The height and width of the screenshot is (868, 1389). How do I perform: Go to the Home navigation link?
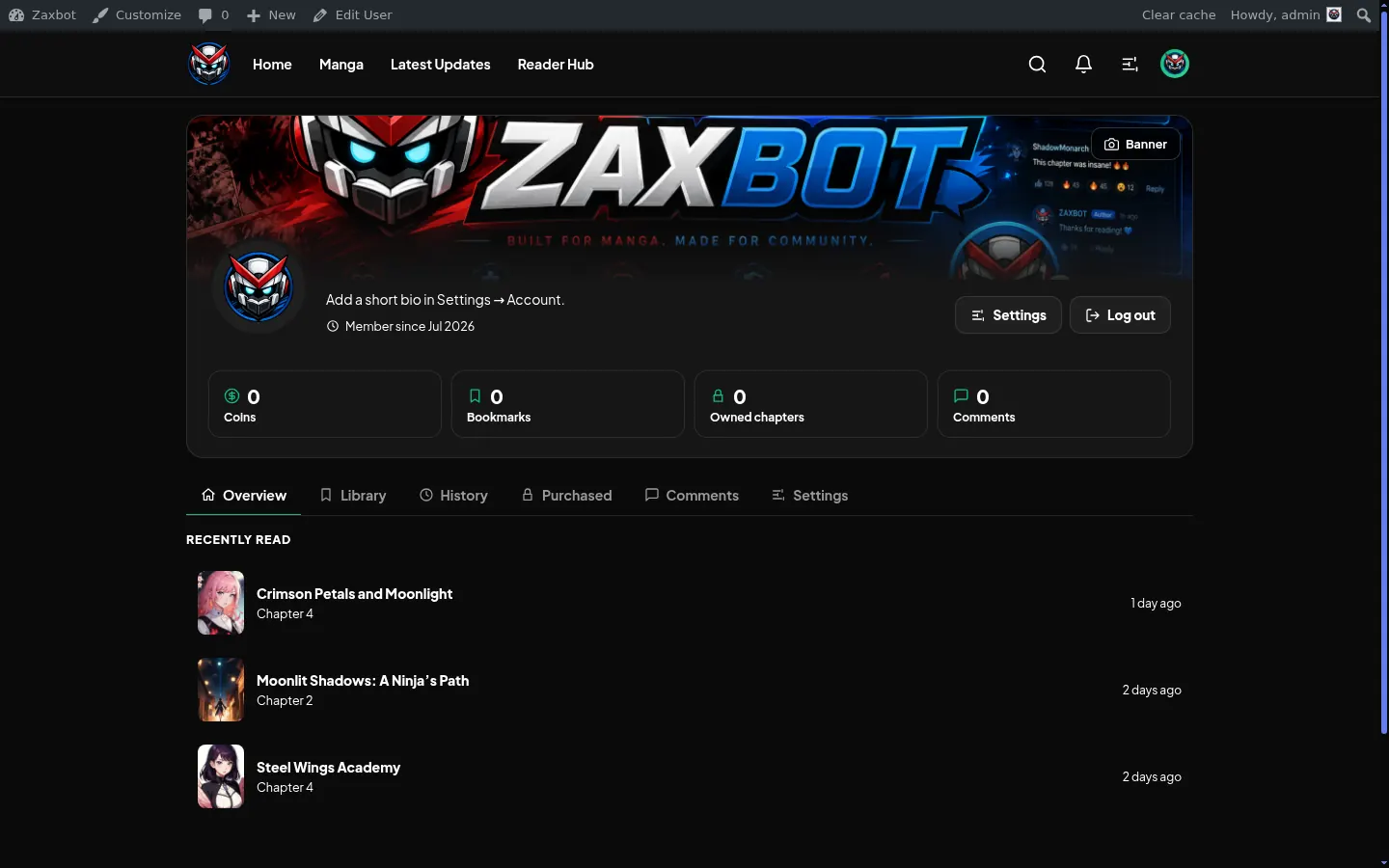pyautogui.click(x=272, y=65)
